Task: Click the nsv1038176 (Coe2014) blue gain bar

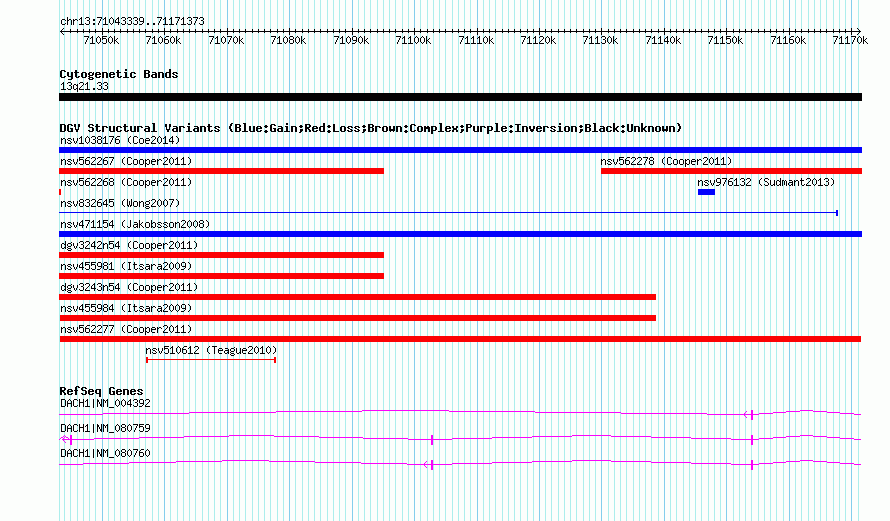Action: 460,150
